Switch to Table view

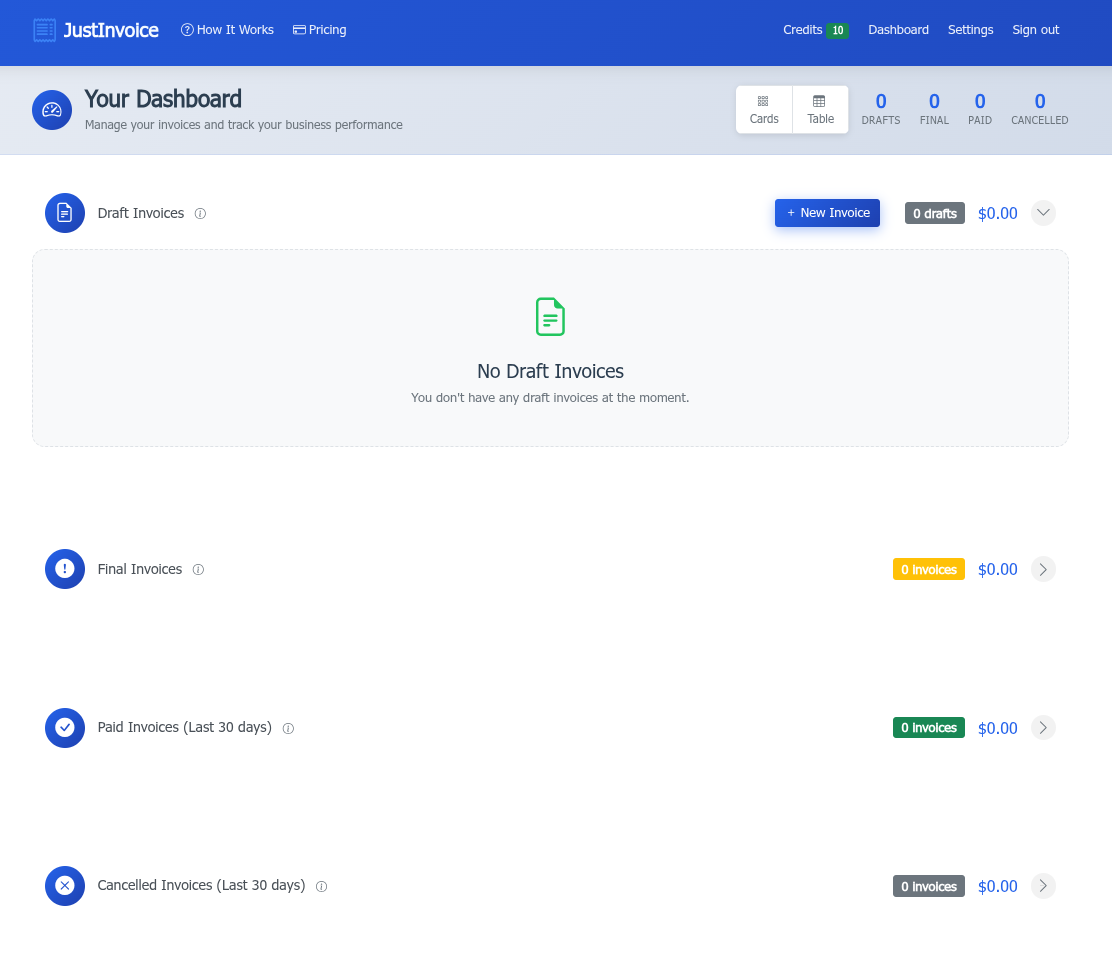tap(821, 110)
